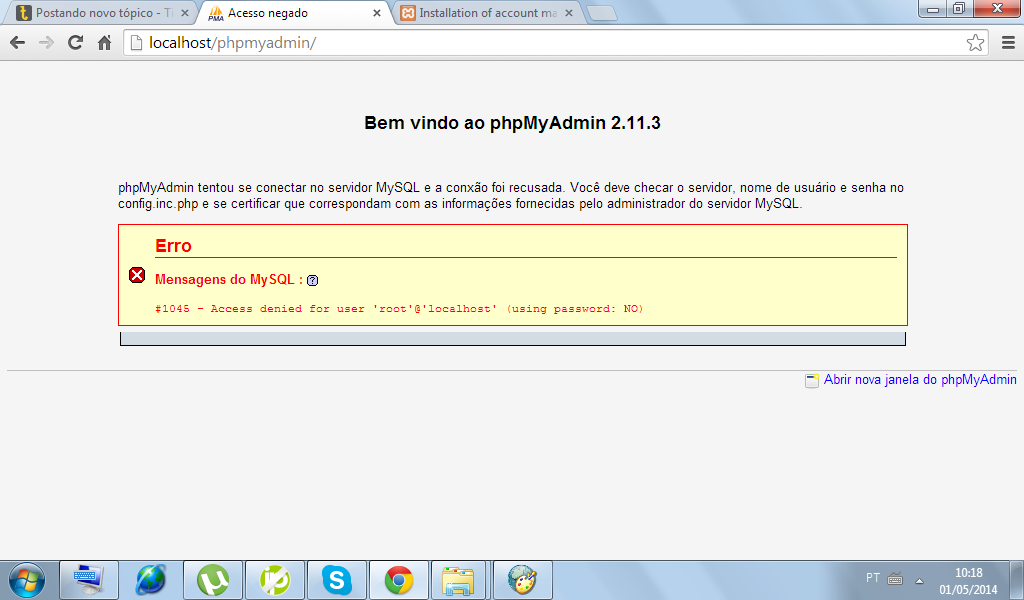Image resolution: width=1024 pixels, height=600 pixels.
Task: Launch the globe browser from taskbar
Action: pyautogui.click(x=151, y=580)
